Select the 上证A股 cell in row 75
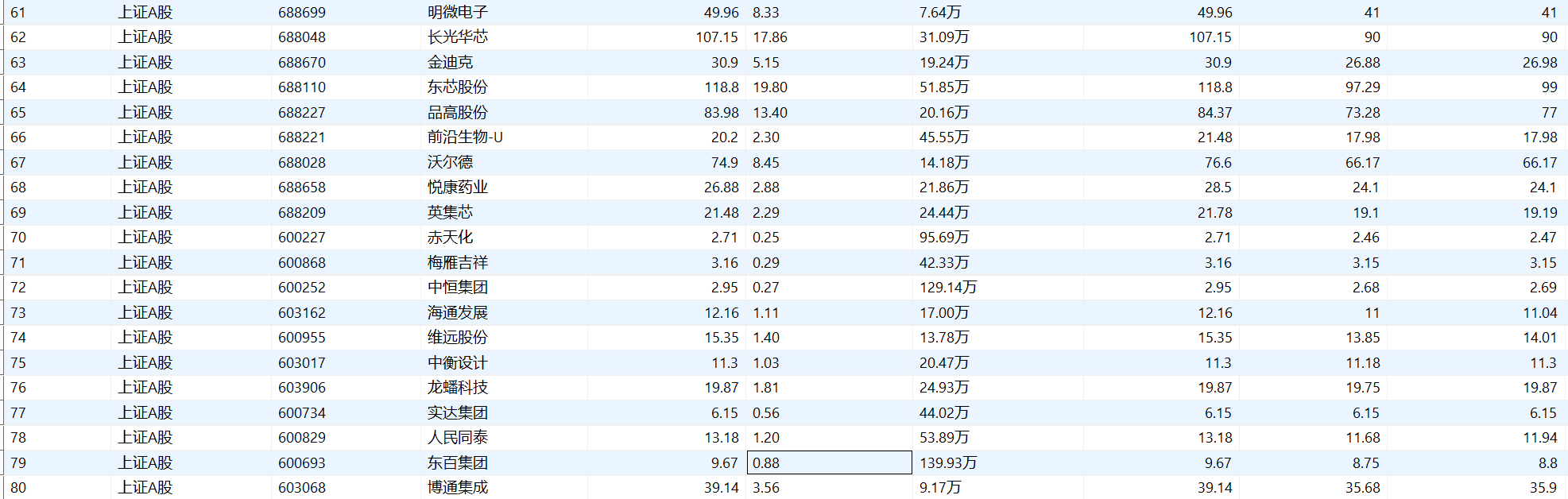 click(145, 362)
